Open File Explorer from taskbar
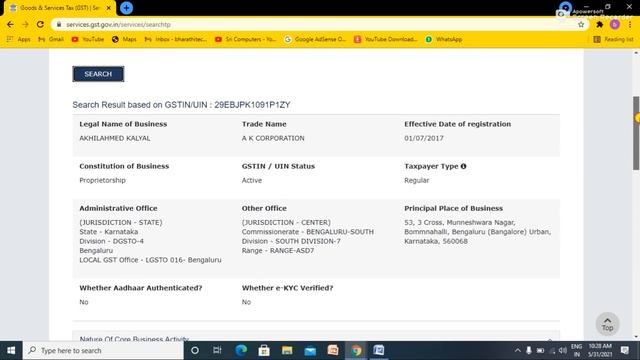This screenshot has width=640, height=360. pyautogui.click(x=287, y=350)
